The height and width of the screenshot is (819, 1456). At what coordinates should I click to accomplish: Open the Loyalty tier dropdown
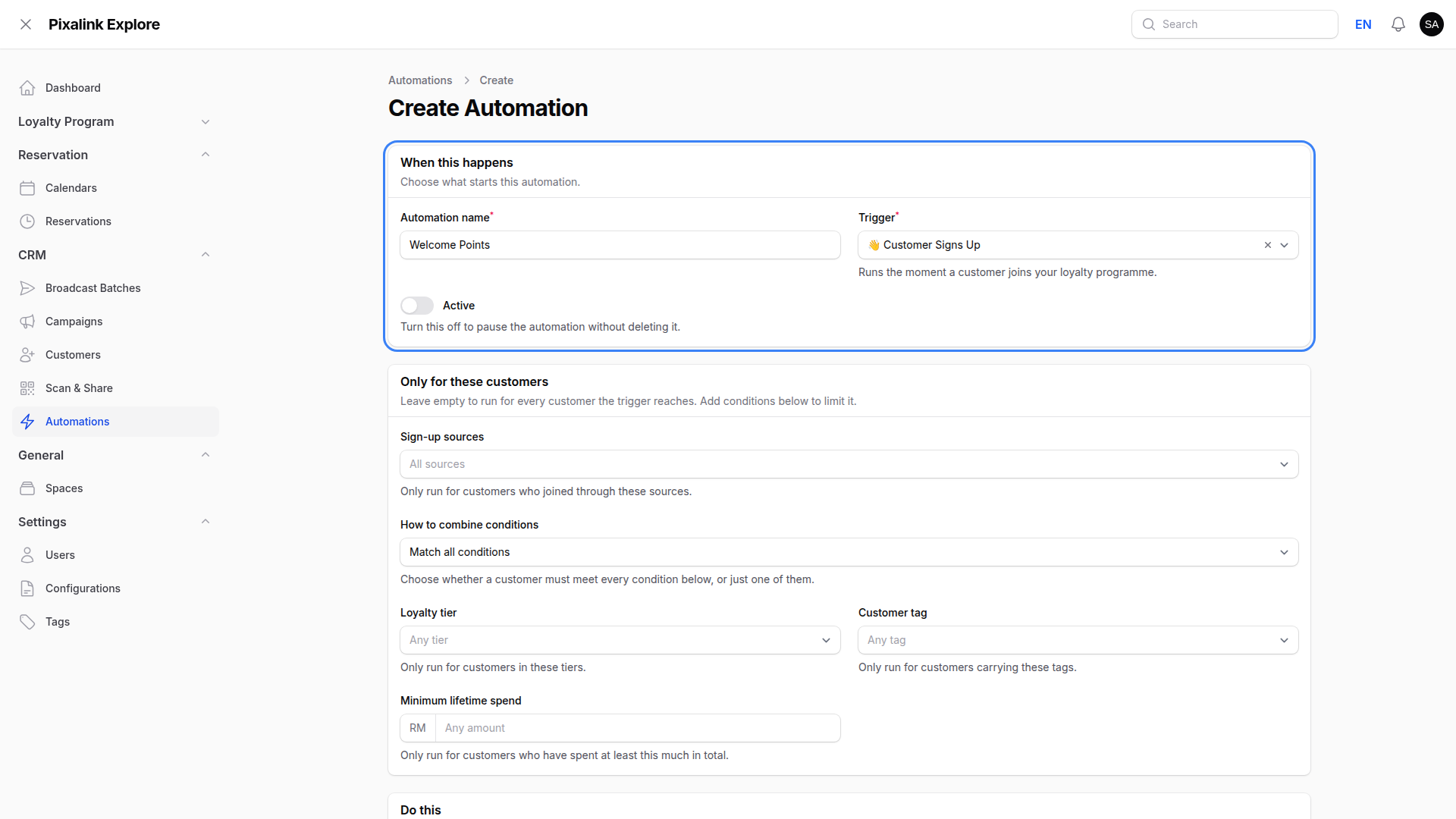point(620,640)
